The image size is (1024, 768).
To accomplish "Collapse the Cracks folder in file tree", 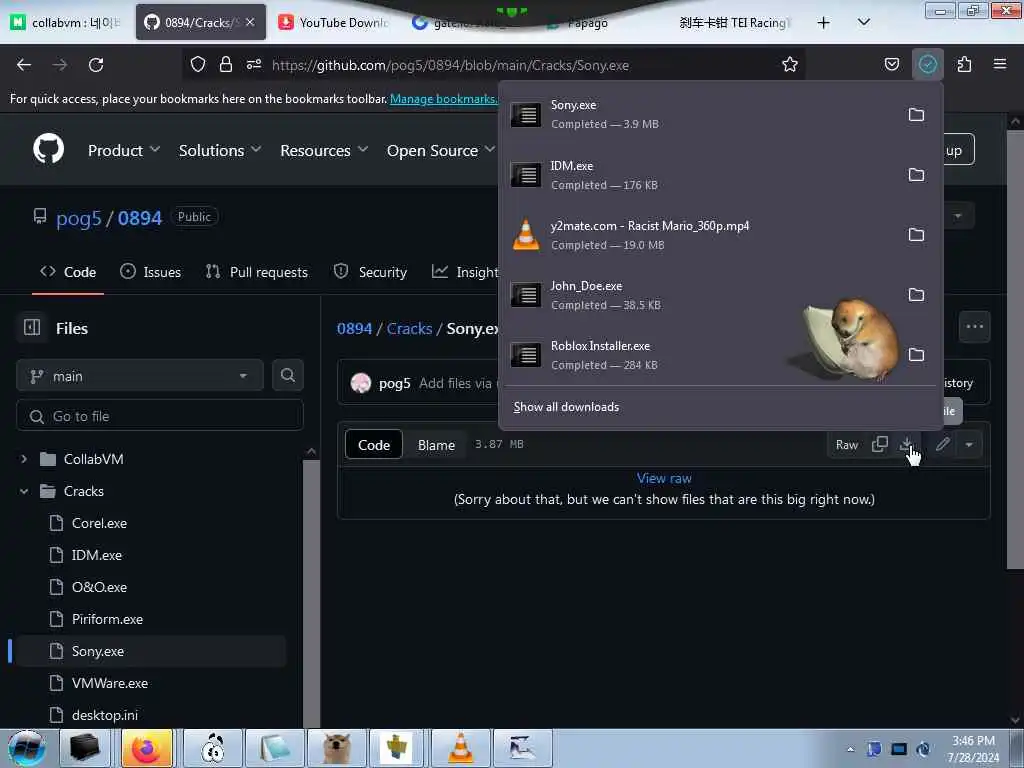I will [24, 491].
